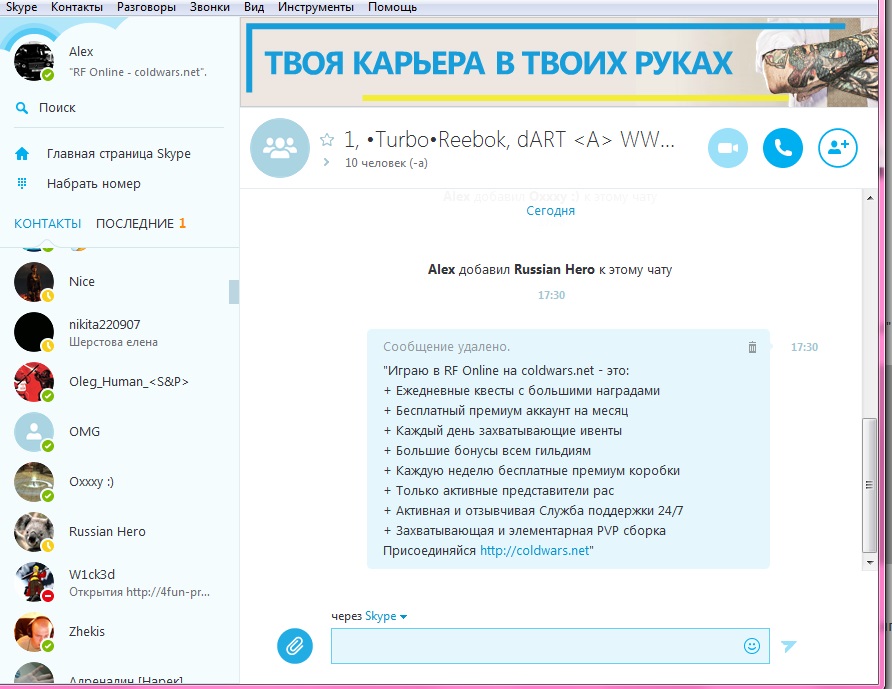Open the Nice contact avatar
Image resolution: width=892 pixels, height=689 pixels.
pyautogui.click(x=34, y=282)
